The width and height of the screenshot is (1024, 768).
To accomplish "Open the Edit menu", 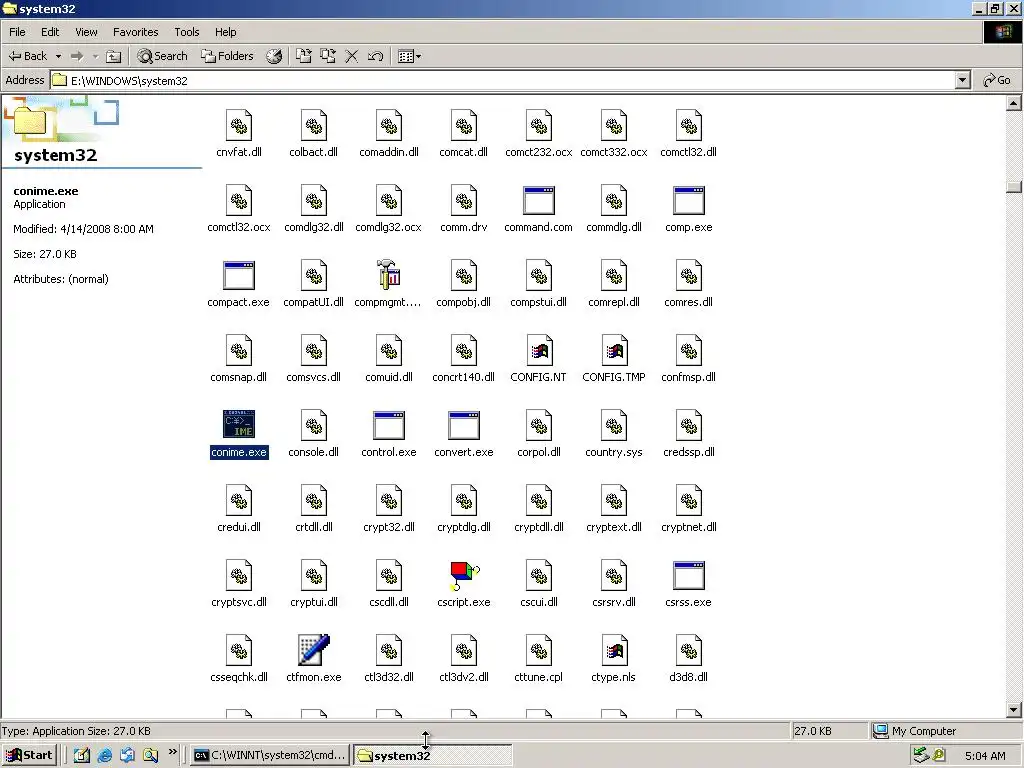I will point(50,32).
